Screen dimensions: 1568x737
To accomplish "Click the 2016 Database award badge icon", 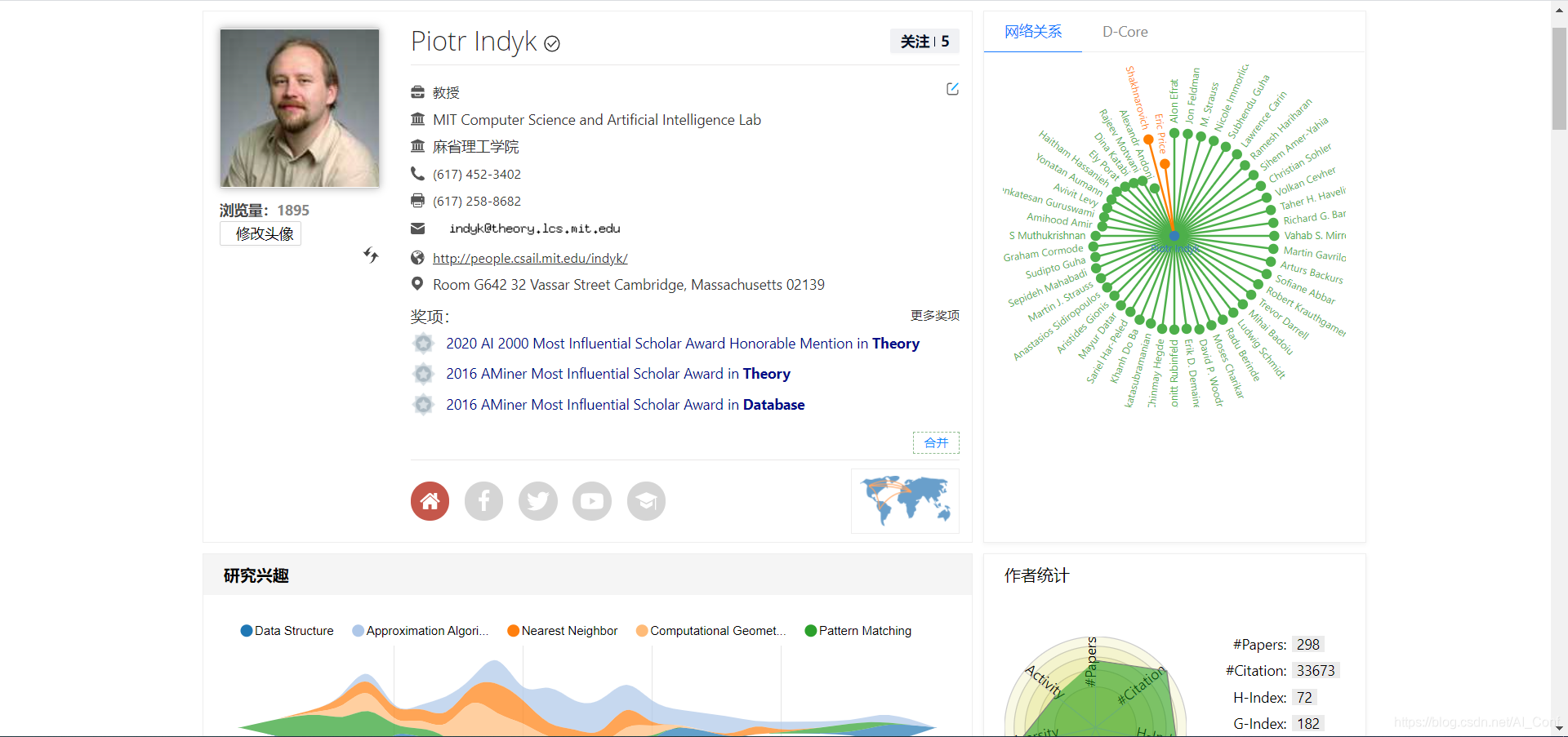I will tap(423, 405).
